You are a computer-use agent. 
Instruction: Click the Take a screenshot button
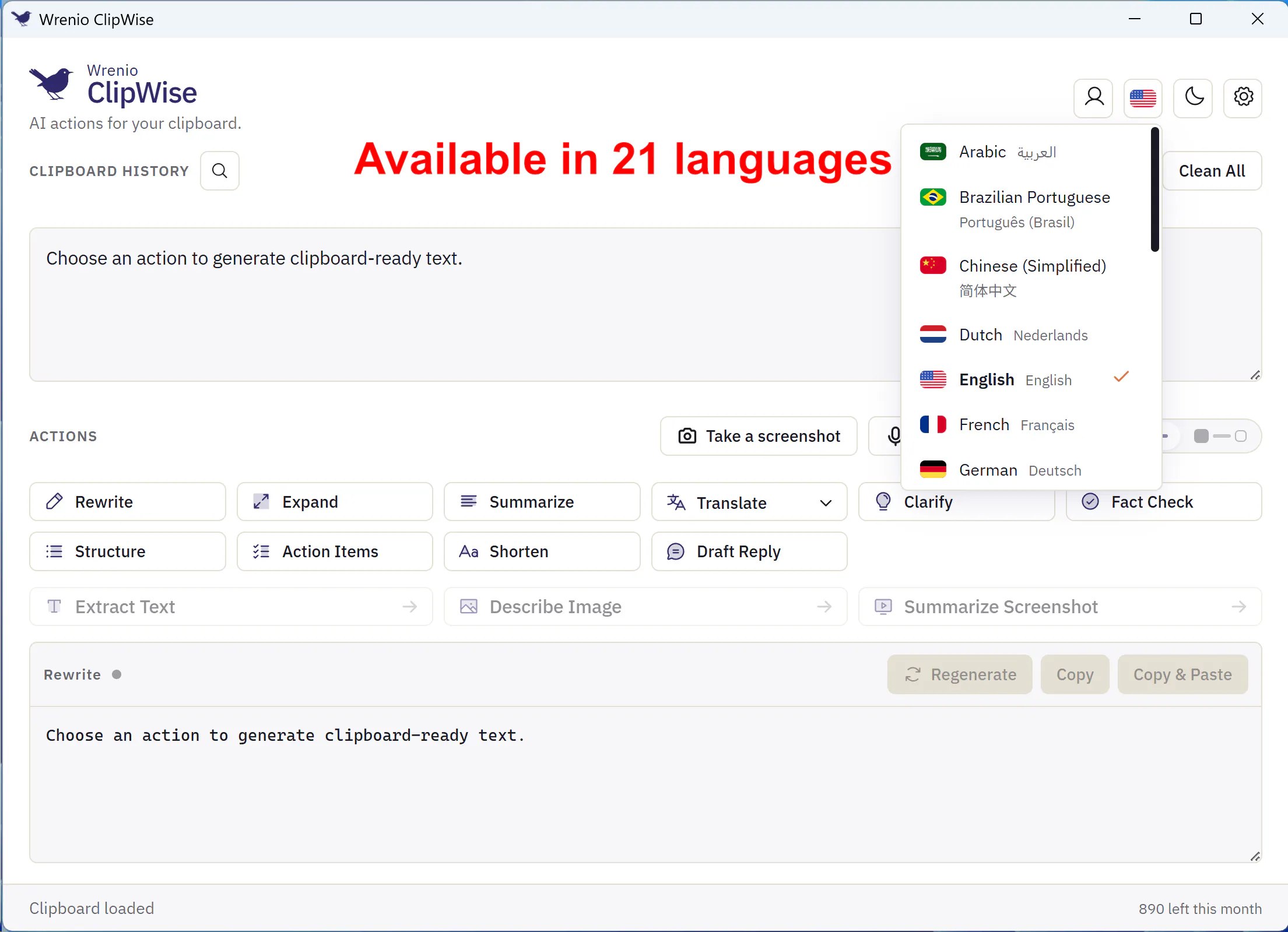(759, 436)
